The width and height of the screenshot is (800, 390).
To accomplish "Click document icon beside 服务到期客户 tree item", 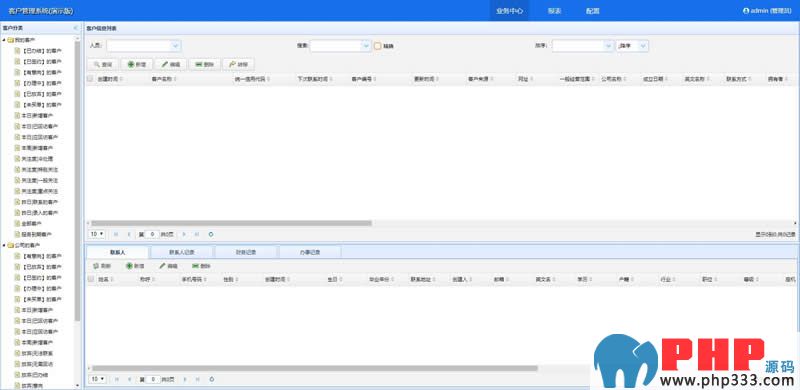I will click(17, 234).
